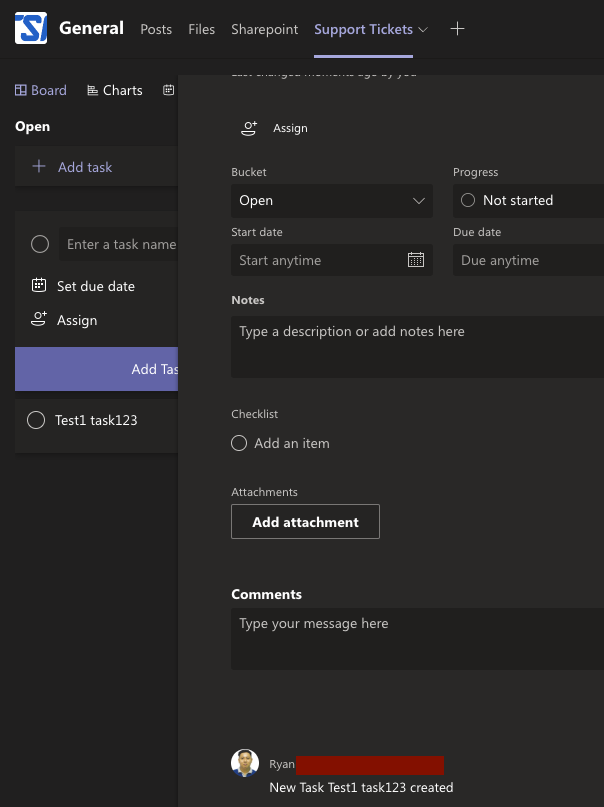Viewport: 604px width, 807px height.
Task: Toggle the new task name circle
Action: [x=40, y=244]
